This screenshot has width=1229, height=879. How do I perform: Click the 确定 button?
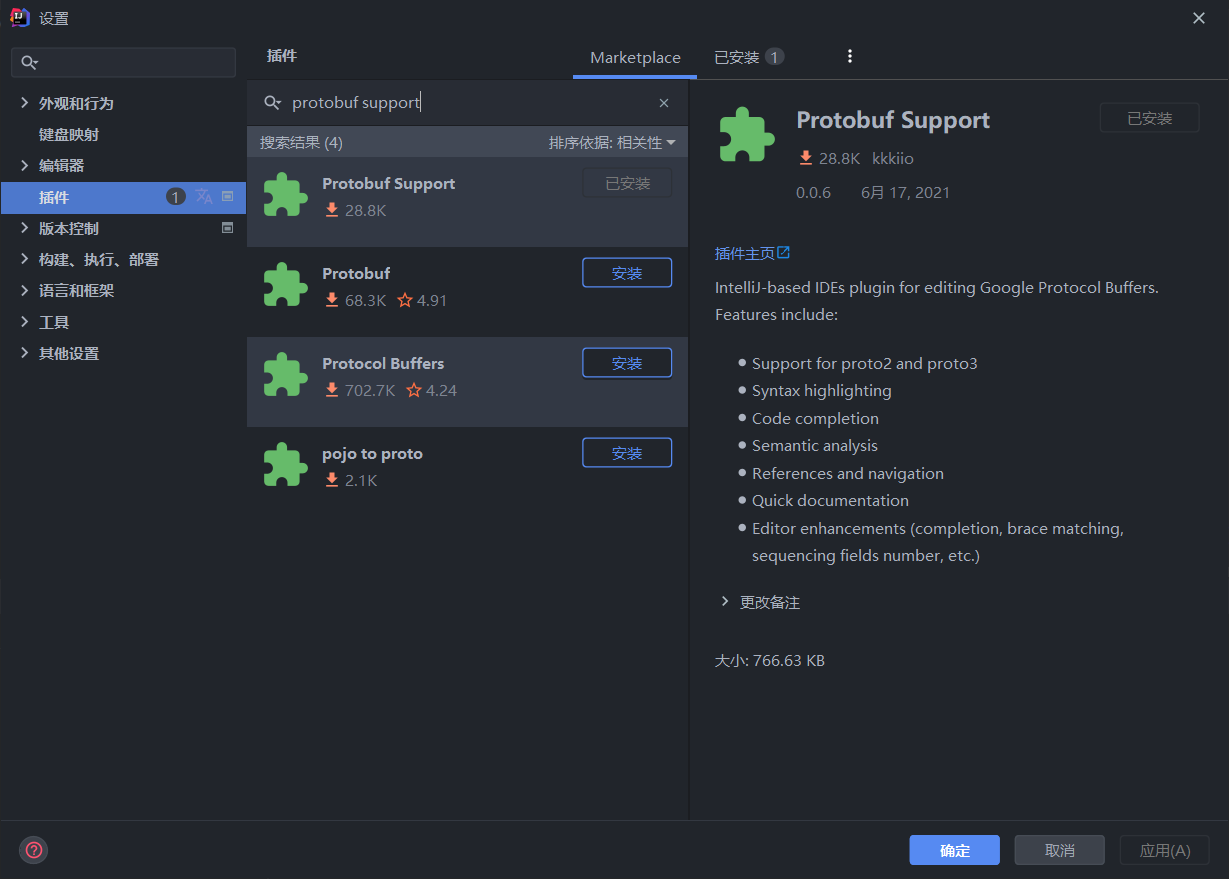pyautogui.click(x=954, y=850)
